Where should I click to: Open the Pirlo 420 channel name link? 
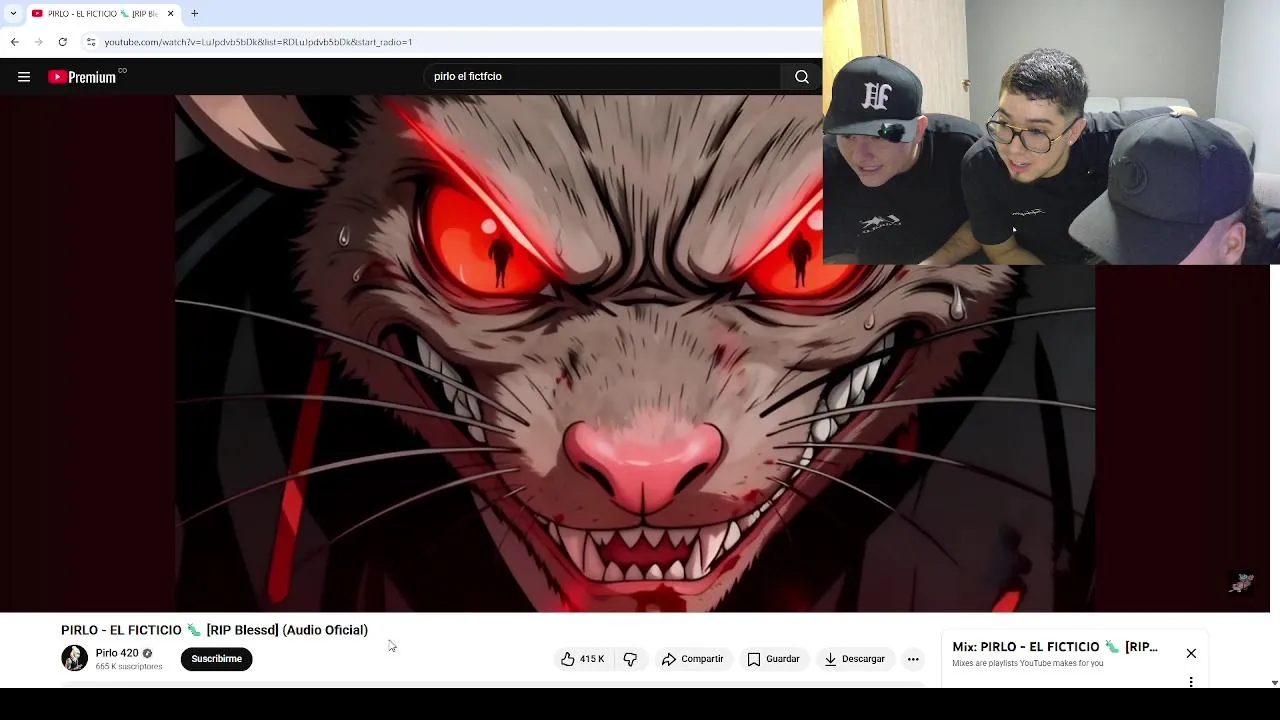click(x=117, y=653)
